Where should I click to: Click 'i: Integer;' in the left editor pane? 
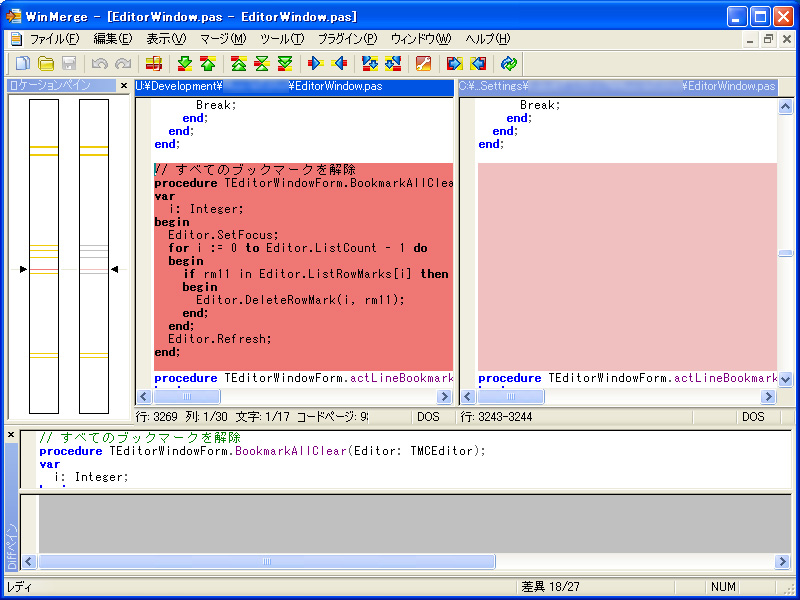click(x=206, y=209)
